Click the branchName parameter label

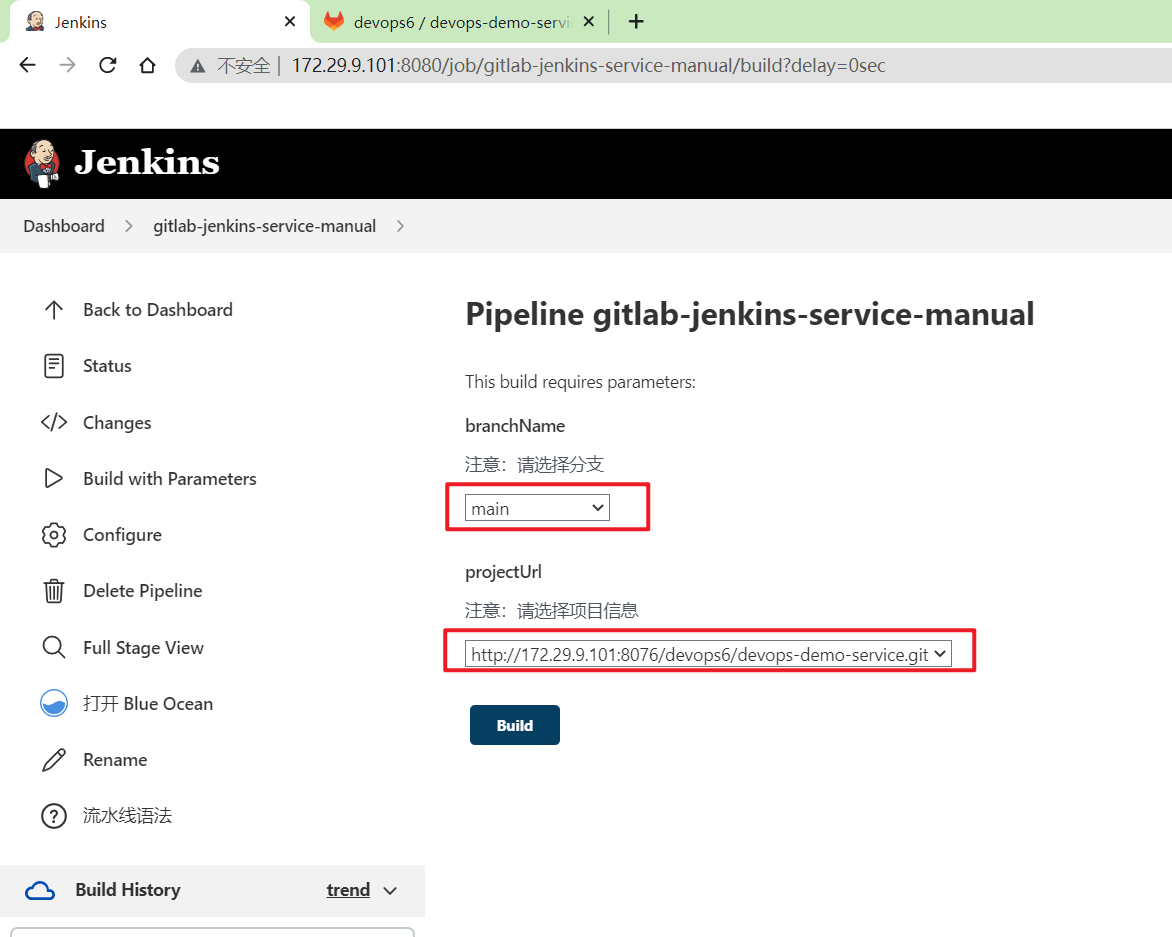point(515,426)
